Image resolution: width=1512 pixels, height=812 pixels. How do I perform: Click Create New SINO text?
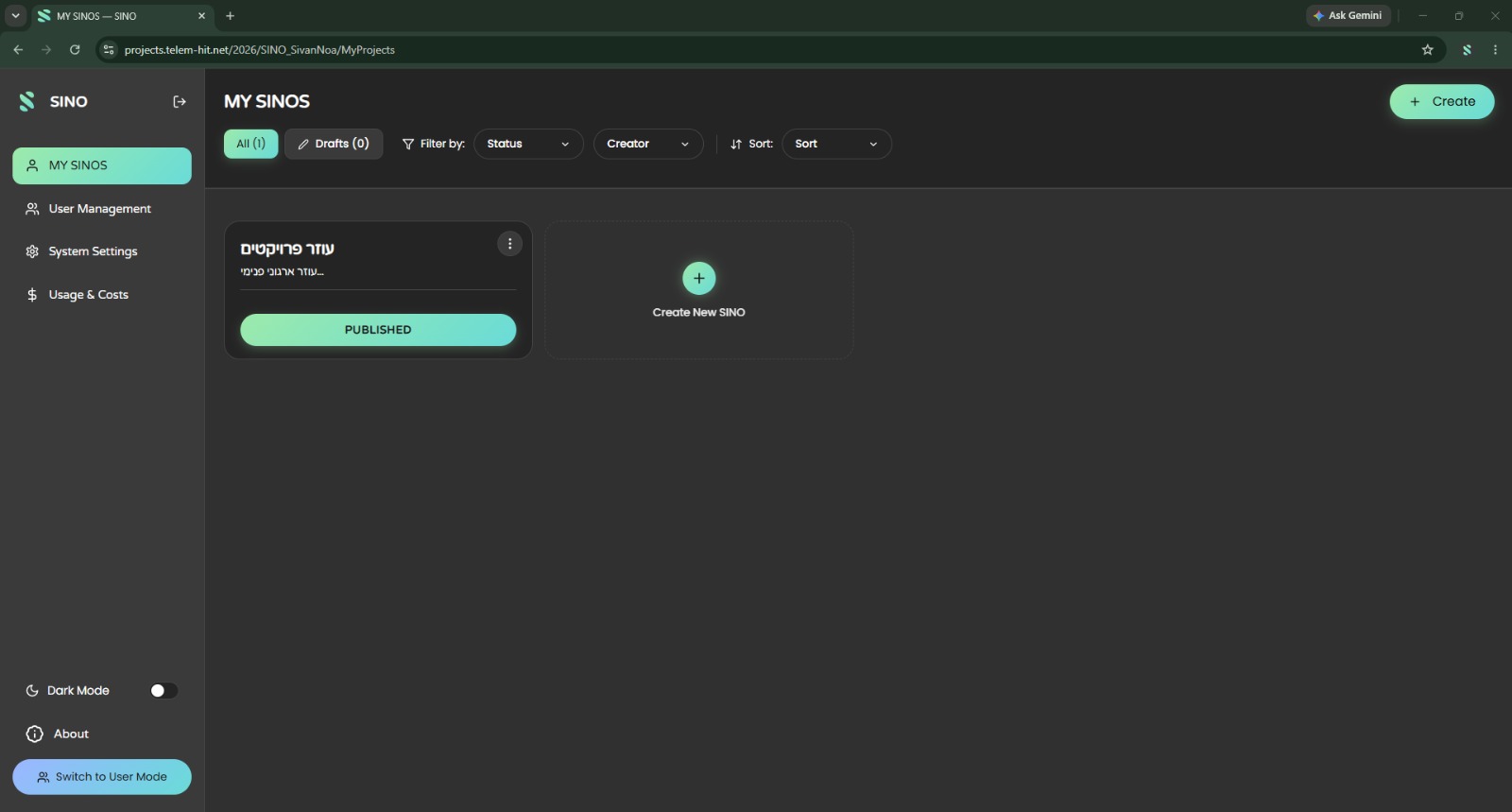(x=699, y=312)
